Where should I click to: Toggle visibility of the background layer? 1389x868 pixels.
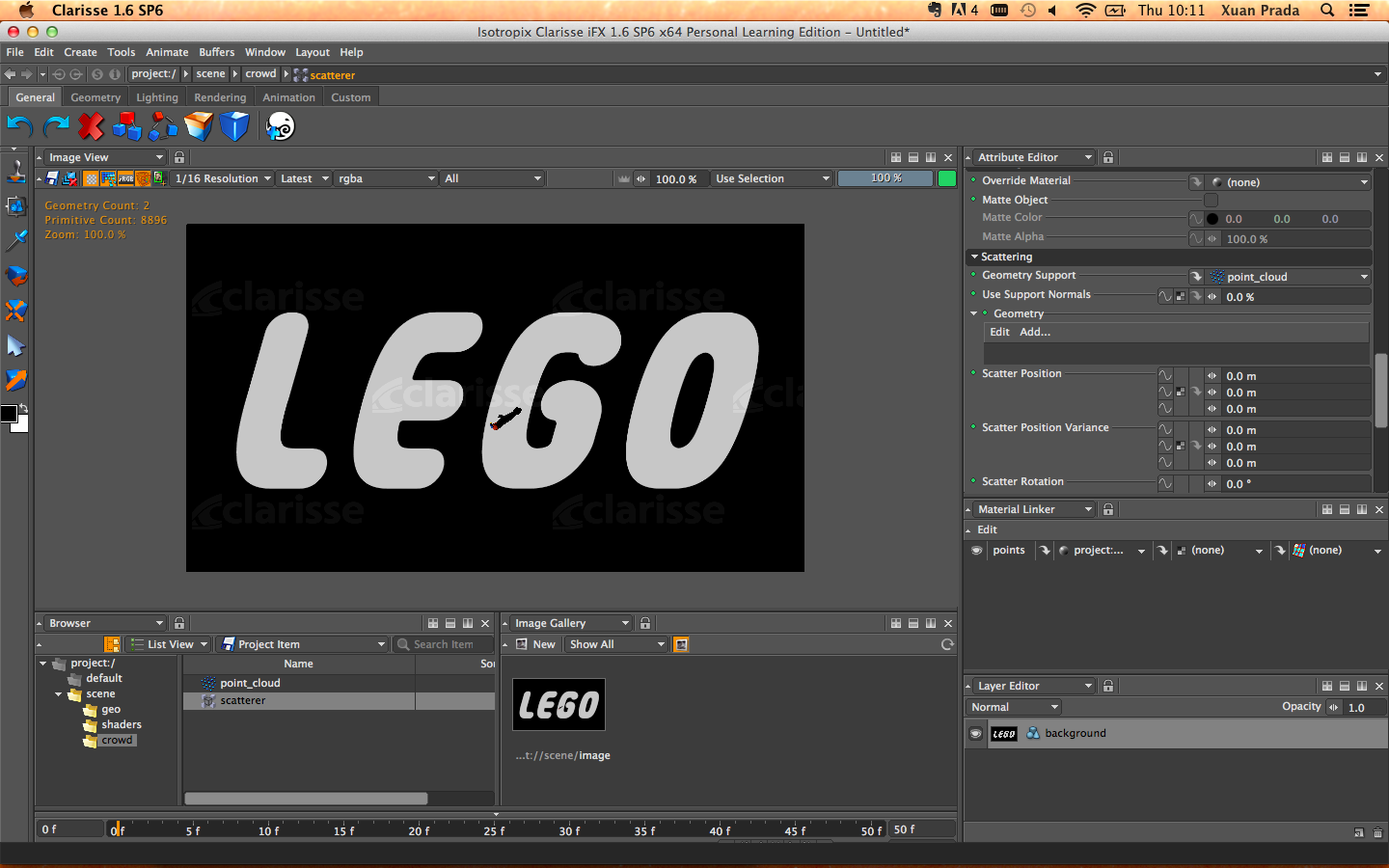coord(975,734)
